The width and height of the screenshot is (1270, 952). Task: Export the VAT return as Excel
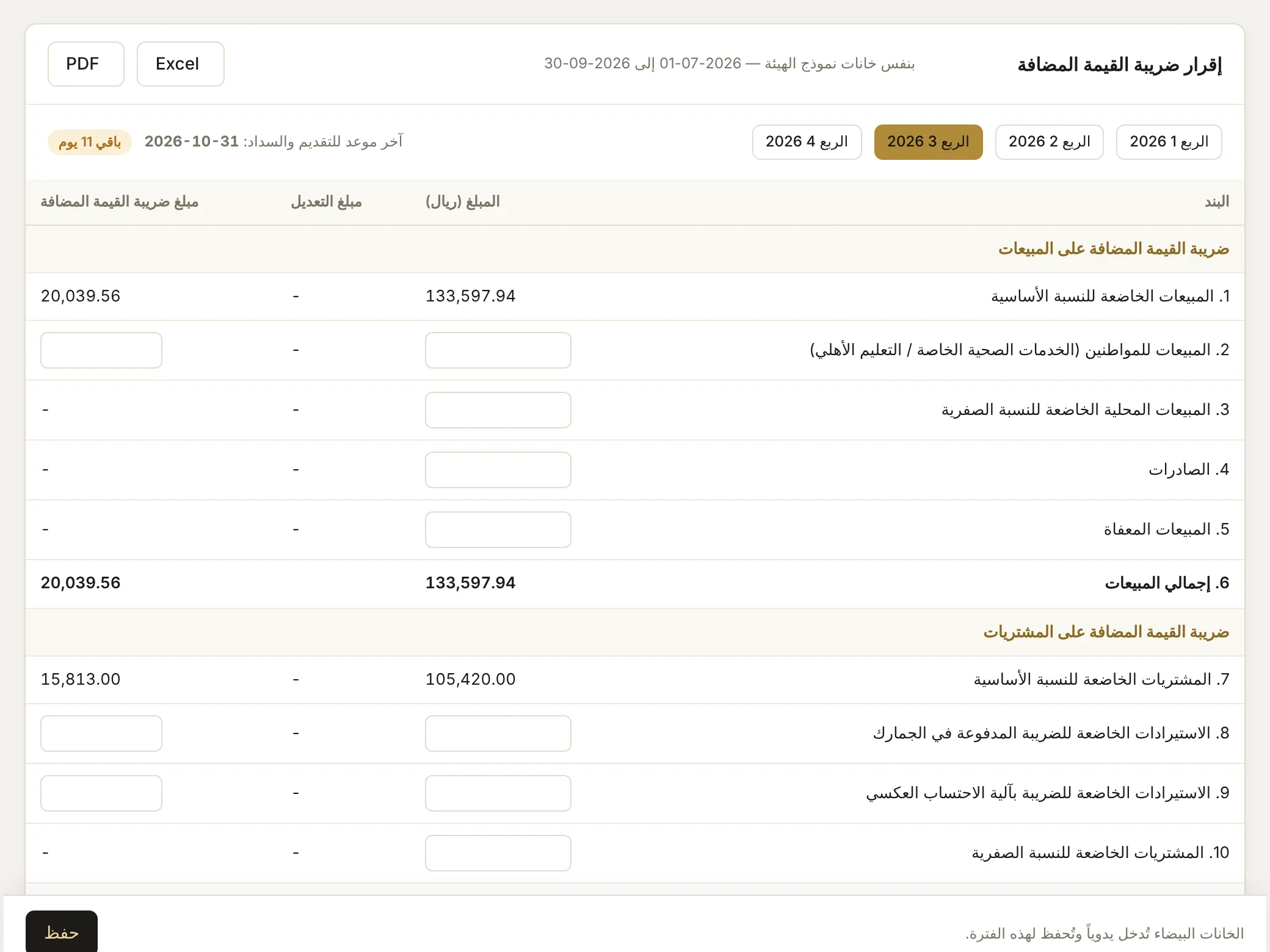tap(180, 64)
